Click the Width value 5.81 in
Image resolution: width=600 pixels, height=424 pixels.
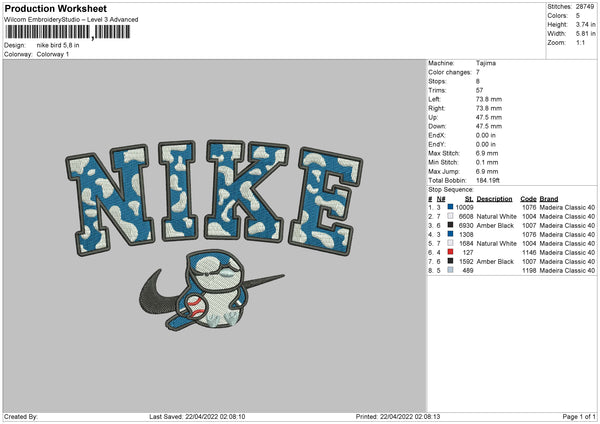(x=585, y=34)
